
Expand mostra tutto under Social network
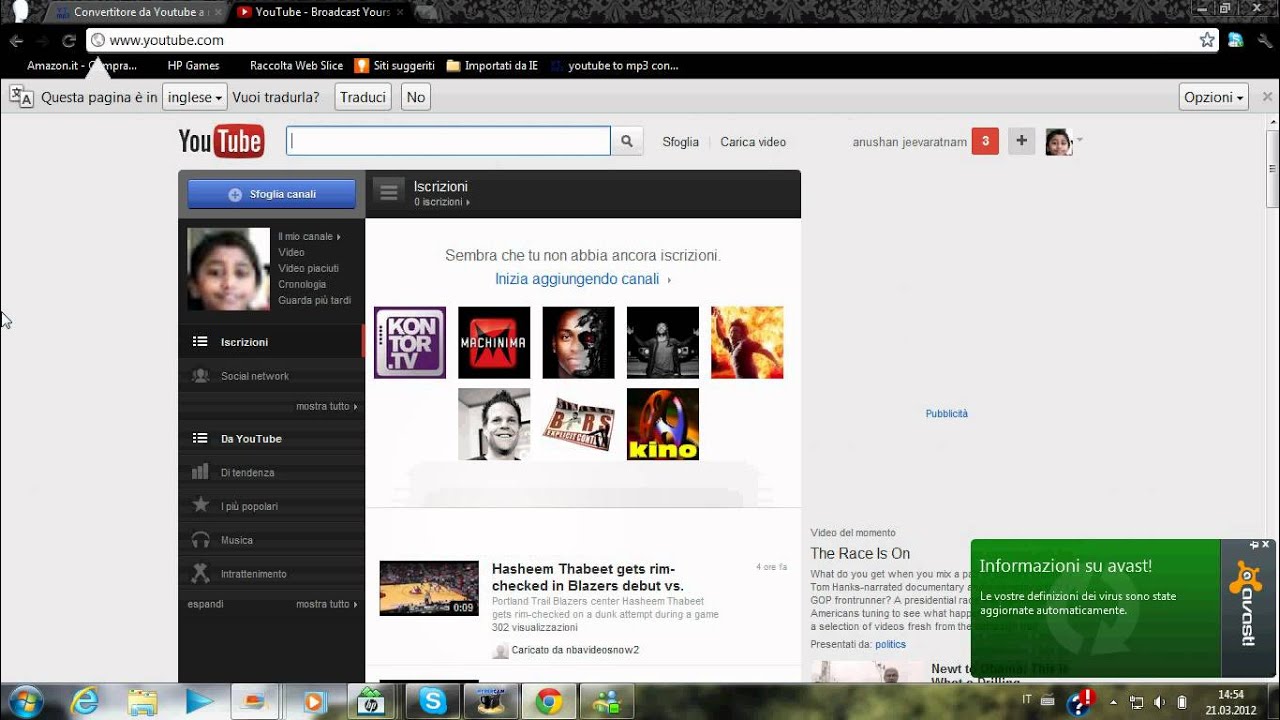(x=327, y=407)
